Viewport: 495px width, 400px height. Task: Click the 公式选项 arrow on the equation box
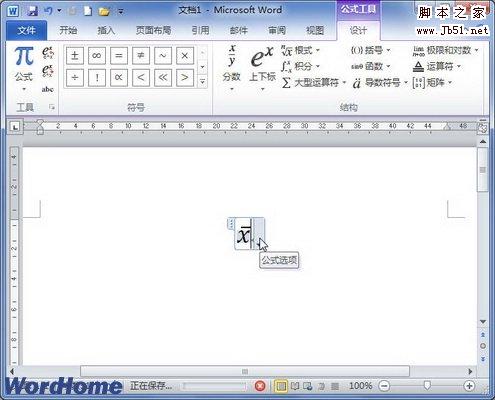[259, 233]
